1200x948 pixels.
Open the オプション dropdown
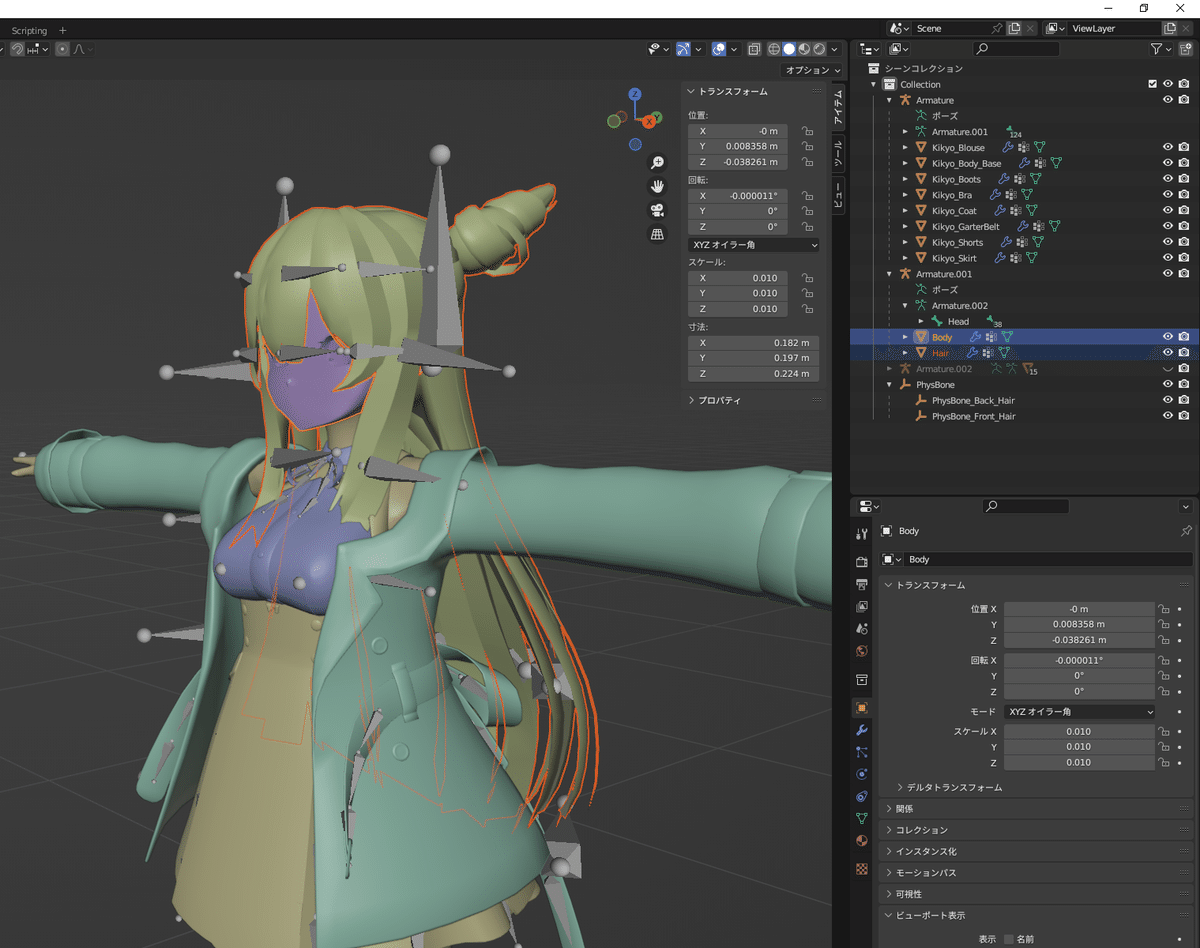tap(813, 70)
